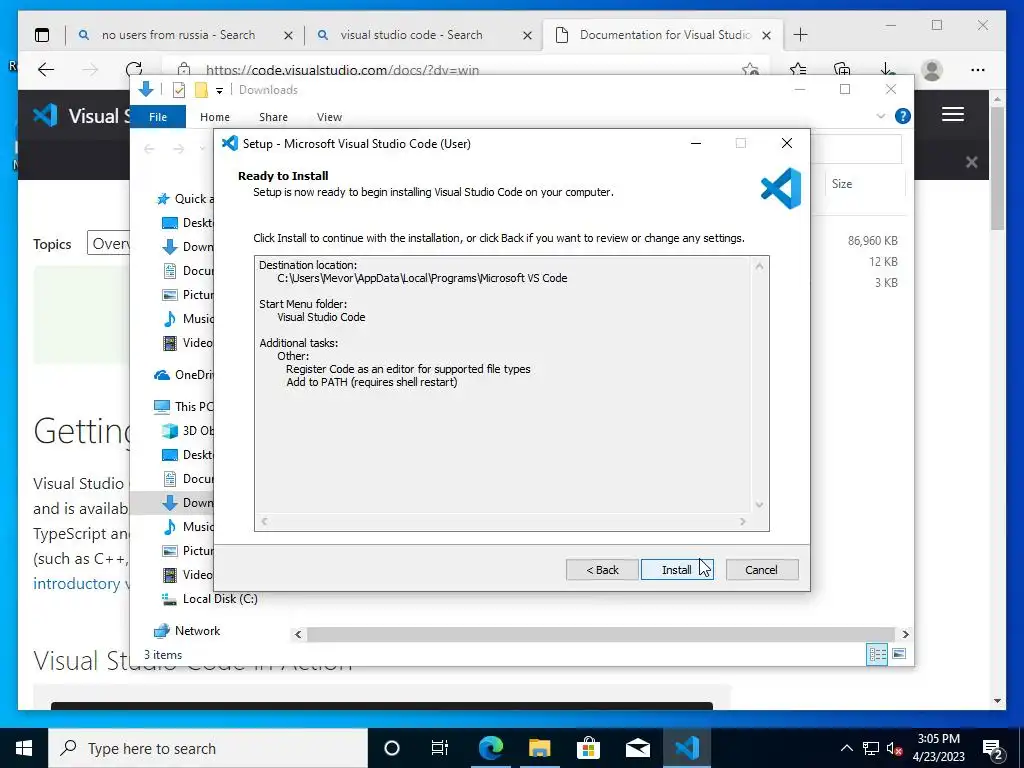1024x768 pixels.
Task: Open explorer Help question-mark icon
Action: 903,116
